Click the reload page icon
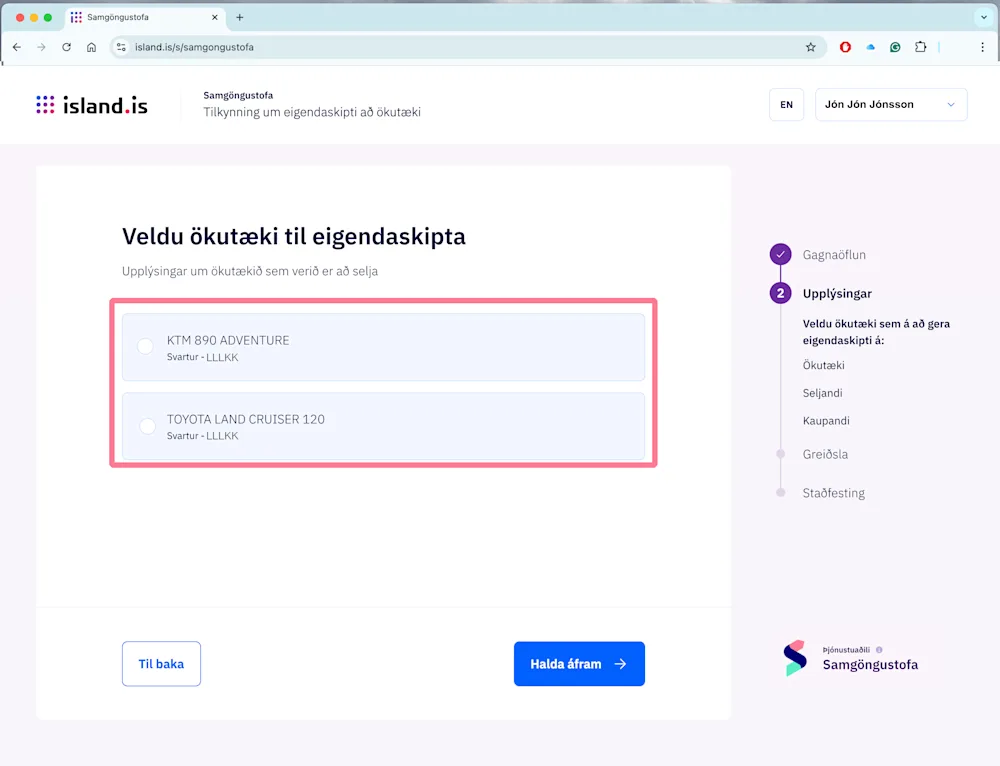This screenshot has width=1000, height=766. pos(66,46)
